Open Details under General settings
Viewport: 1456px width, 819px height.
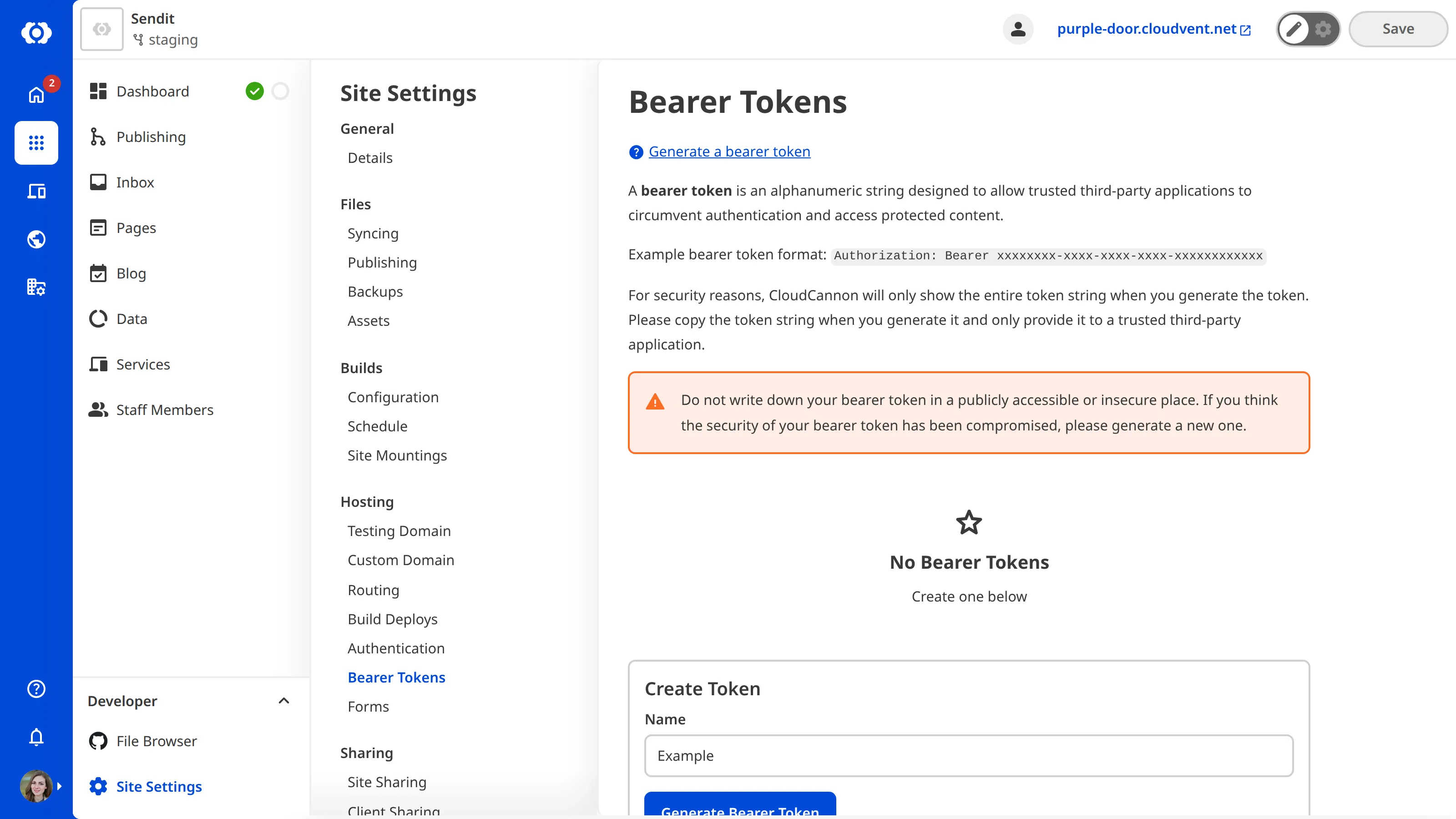pyautogui.click(x=369, y=158)
